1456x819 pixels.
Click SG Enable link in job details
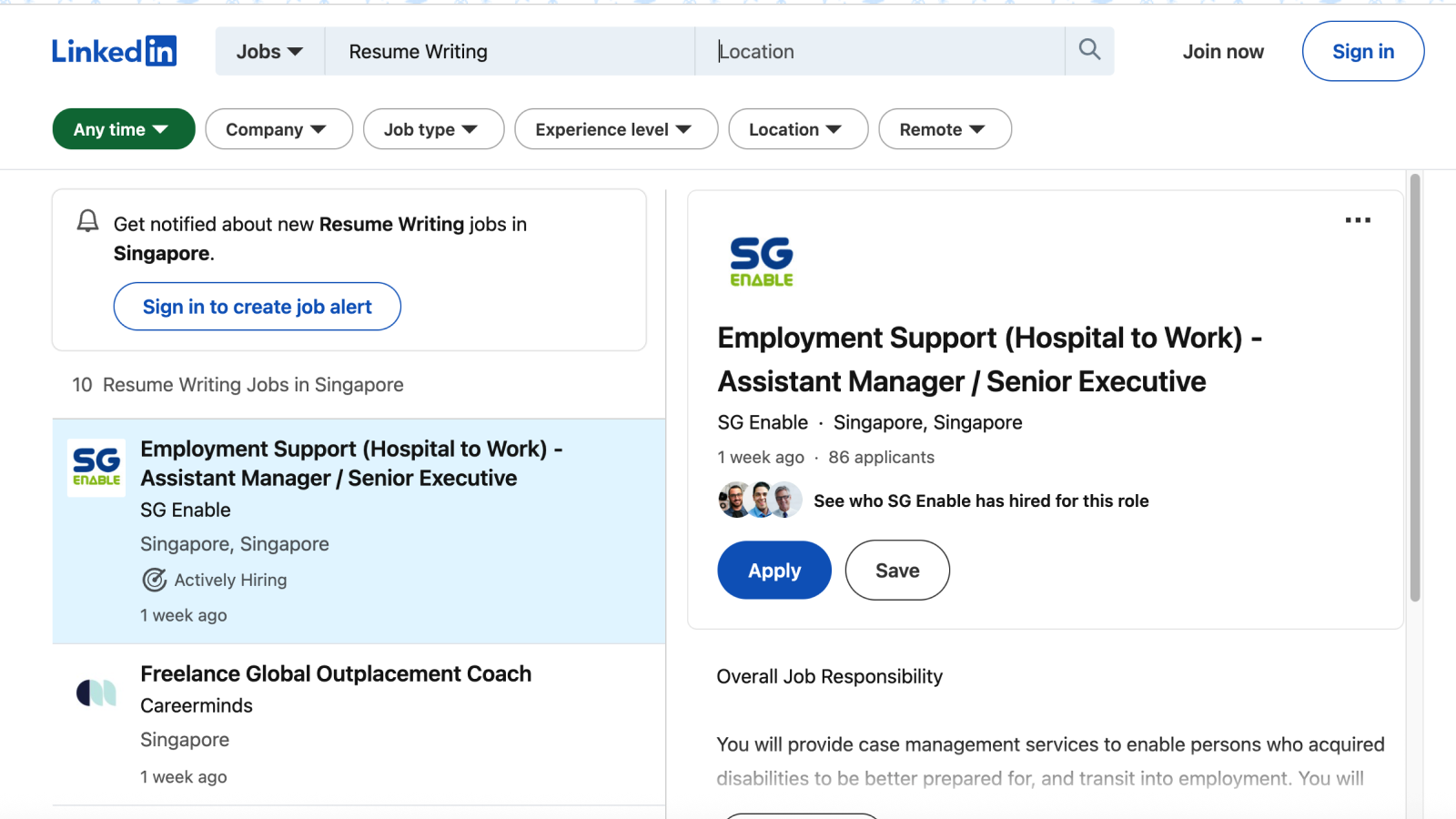click(763, 422)
